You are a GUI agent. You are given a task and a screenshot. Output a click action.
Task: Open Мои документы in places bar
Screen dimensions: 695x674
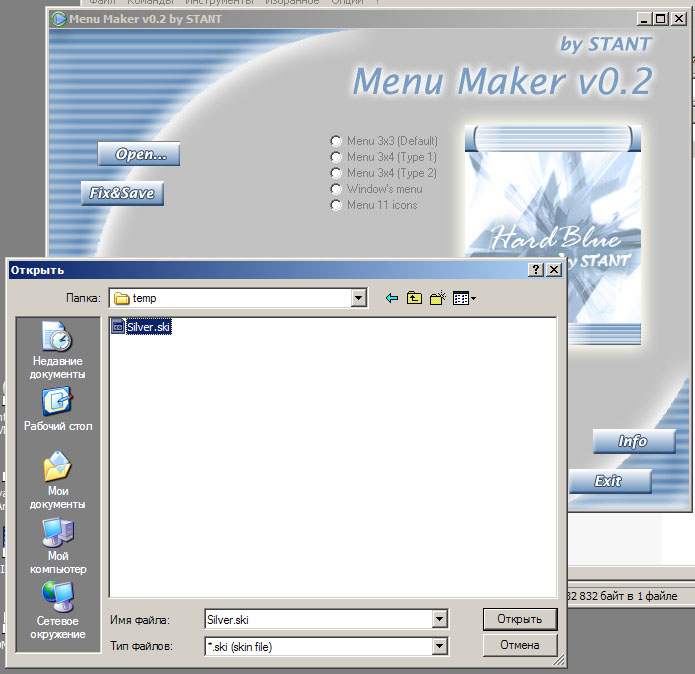[58, 480]
